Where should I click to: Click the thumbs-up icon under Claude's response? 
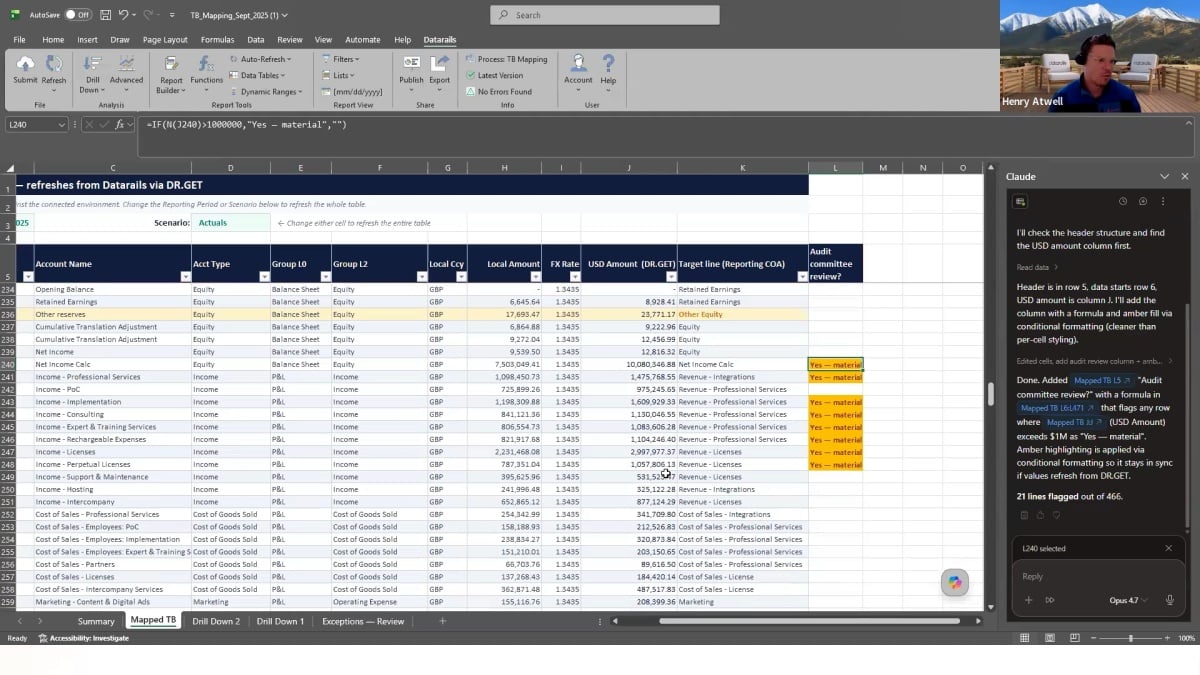pos(1040,515)
